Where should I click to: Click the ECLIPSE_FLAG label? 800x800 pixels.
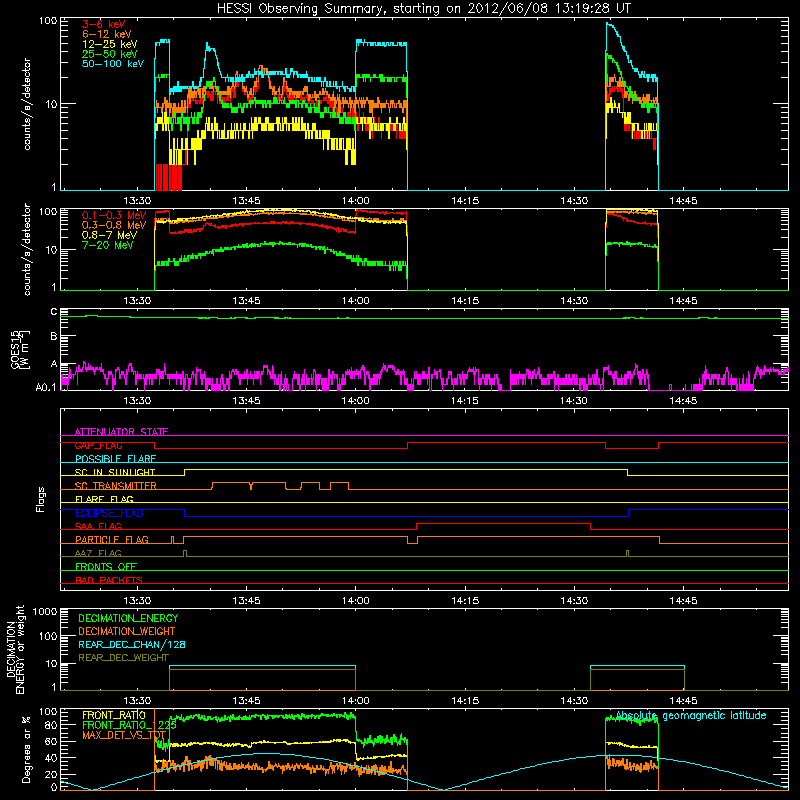tap(109, 513)
